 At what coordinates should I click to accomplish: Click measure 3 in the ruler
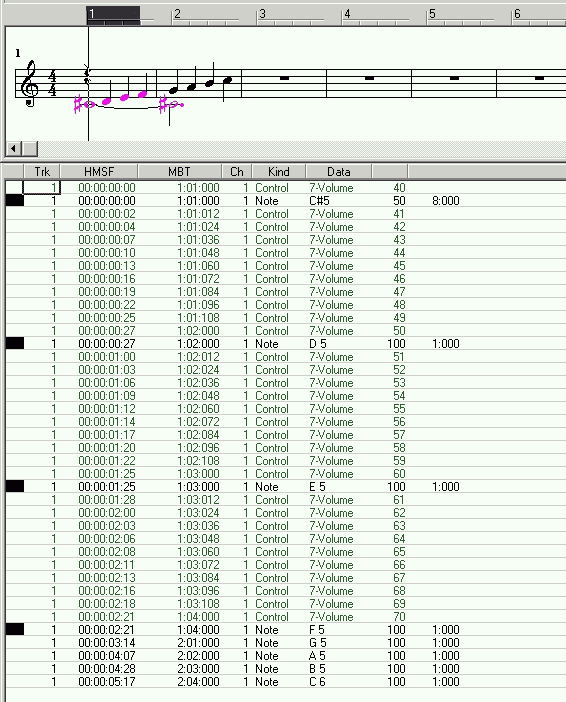point(262,15)
